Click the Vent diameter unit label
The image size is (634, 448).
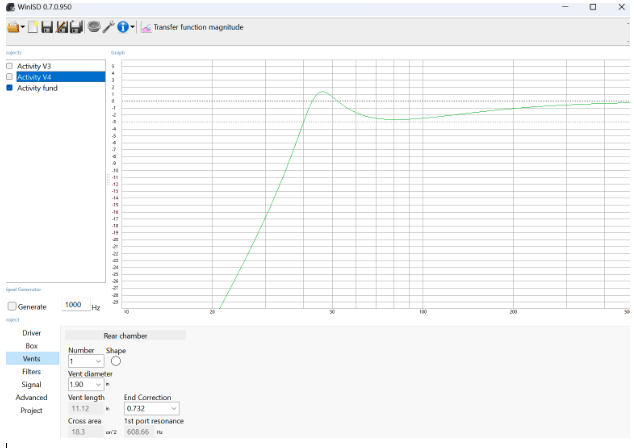(x=108, y=385)
